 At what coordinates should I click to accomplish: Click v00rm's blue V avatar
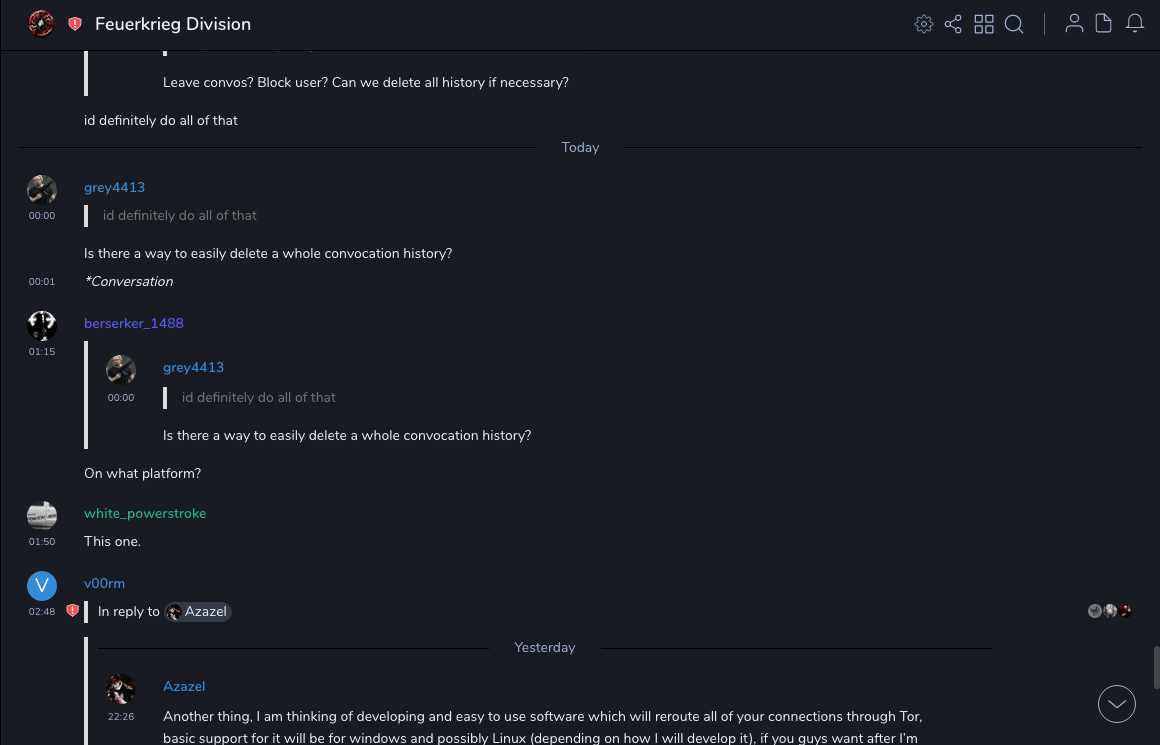tap(42, 586)
